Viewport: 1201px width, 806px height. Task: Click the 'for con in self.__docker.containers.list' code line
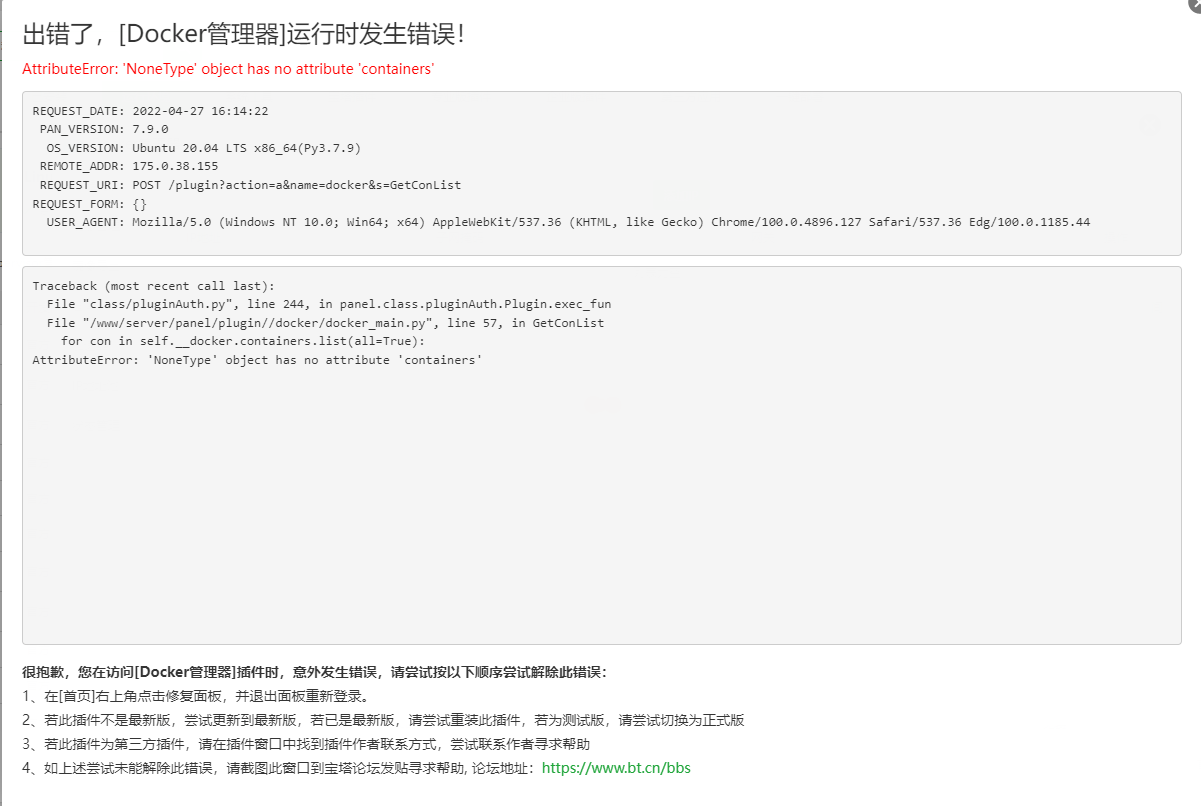coord(243,341)
